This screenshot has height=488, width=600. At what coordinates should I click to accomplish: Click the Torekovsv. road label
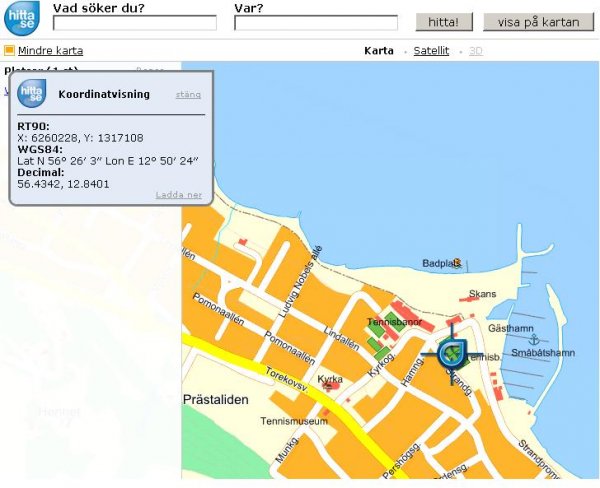(x=287, y=379)
